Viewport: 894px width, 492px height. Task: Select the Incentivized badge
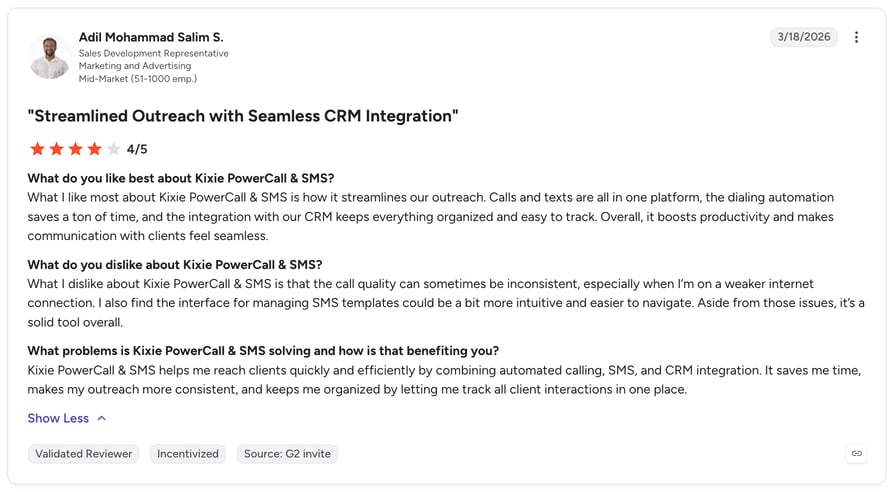pos(188,454)
